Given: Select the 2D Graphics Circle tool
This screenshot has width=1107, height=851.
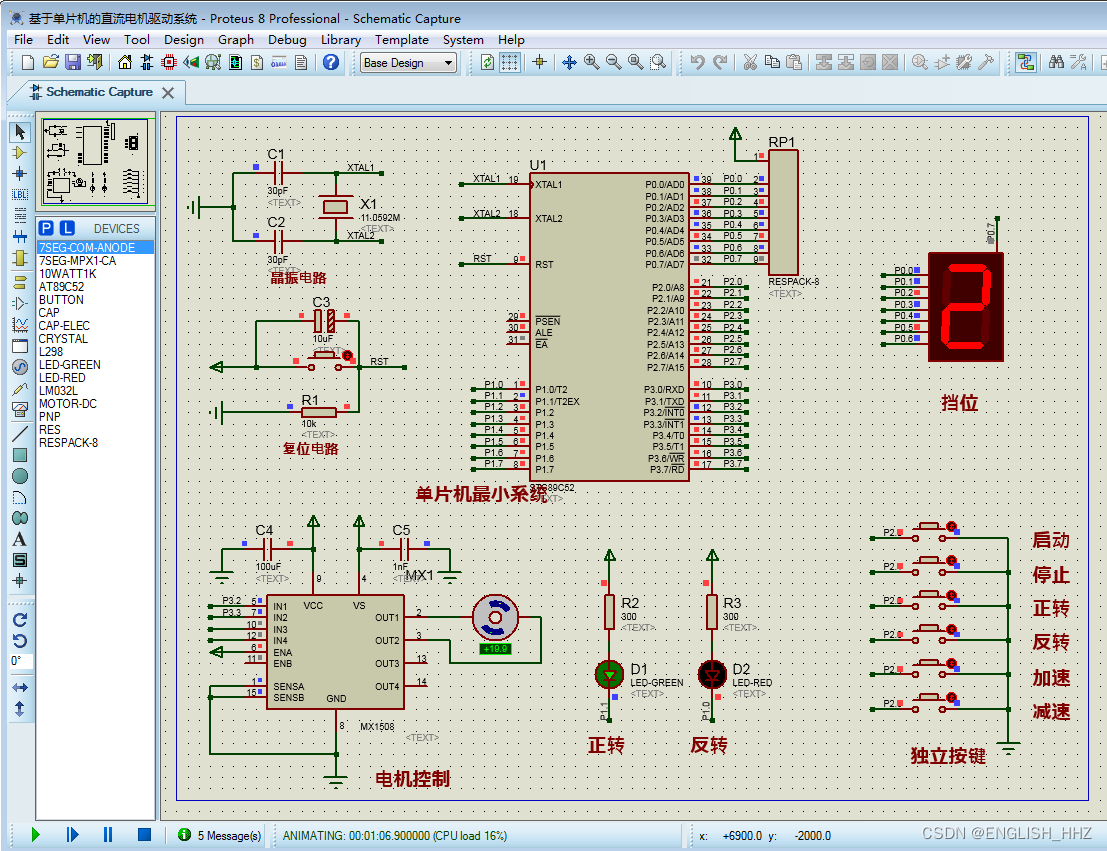Looking at the screenshot, I should point(20,476).
